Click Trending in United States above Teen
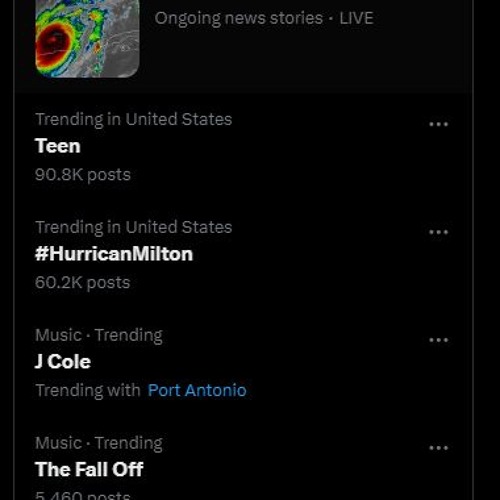The image size is (500, 500). (x=134, y=119)
